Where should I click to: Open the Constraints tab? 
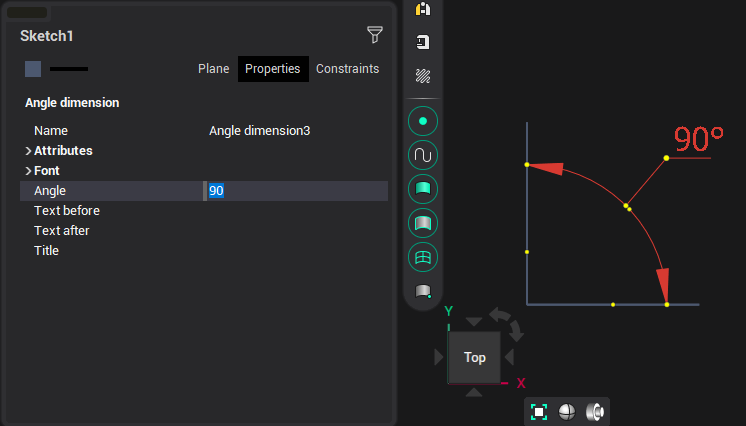click(x=347, y=69)
